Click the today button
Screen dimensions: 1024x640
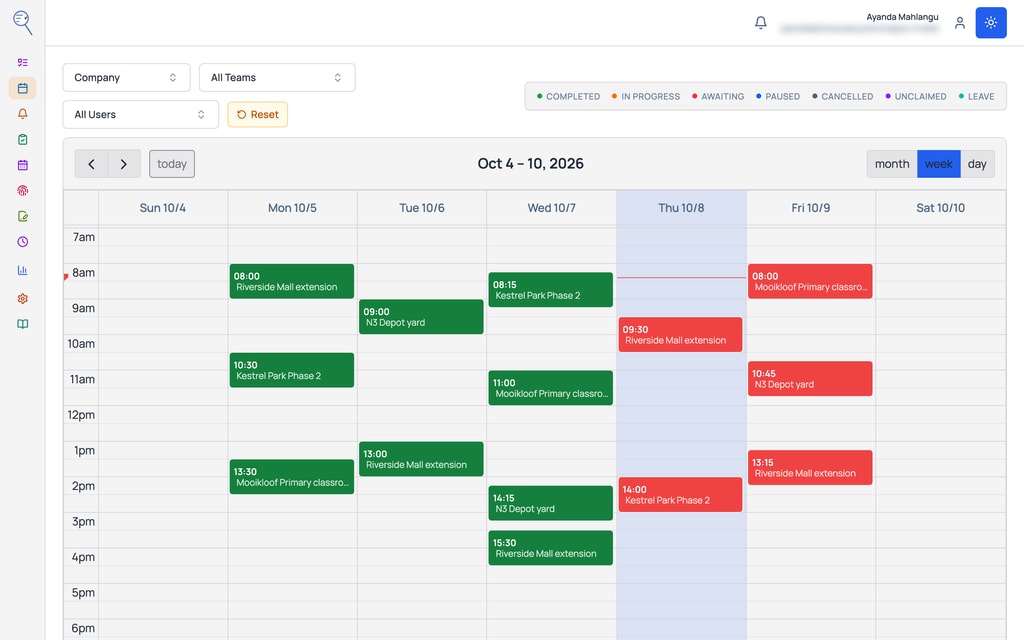(172, 164)
